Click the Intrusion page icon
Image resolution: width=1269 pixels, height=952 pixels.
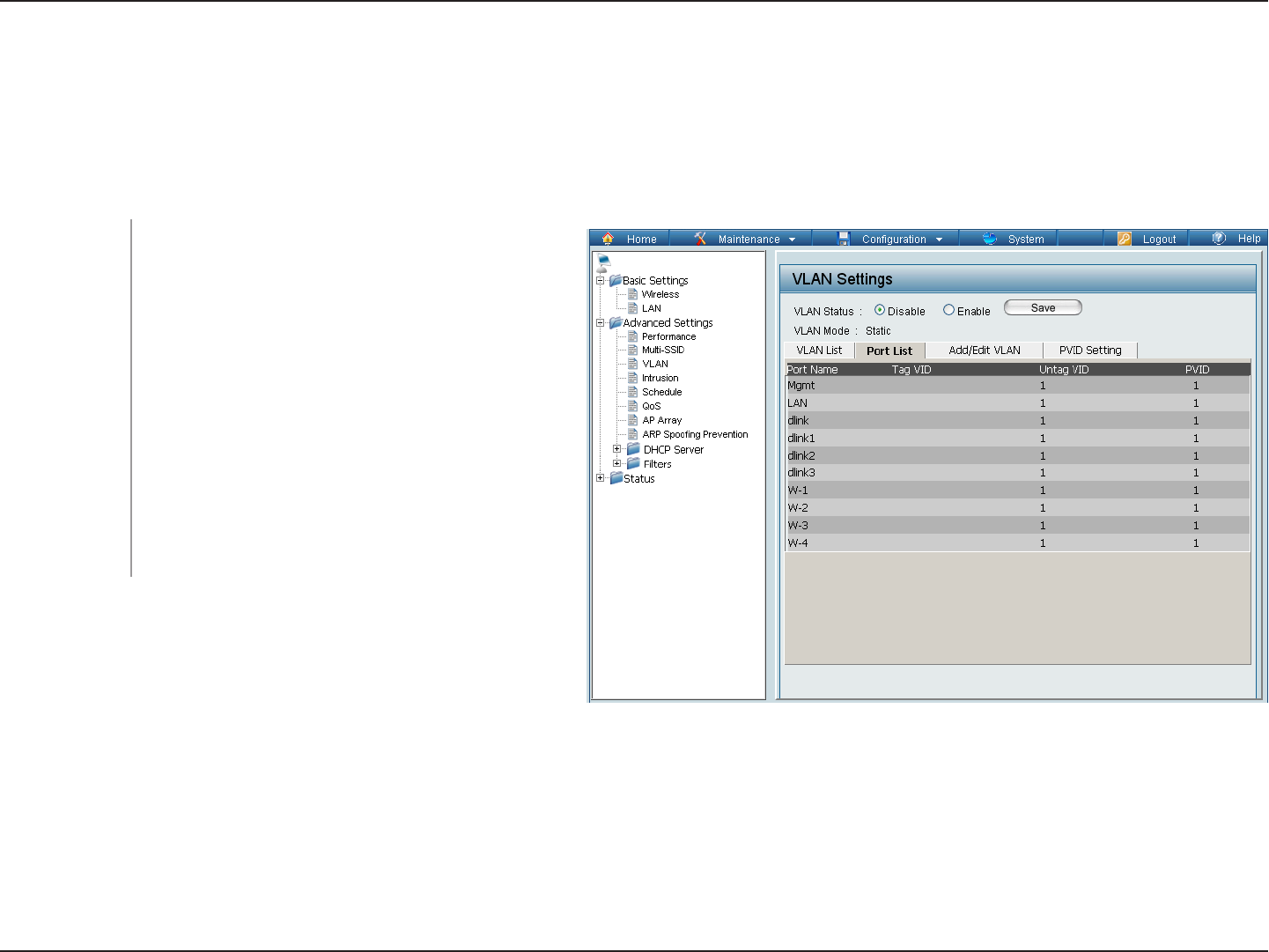click(x=632, y=378)
